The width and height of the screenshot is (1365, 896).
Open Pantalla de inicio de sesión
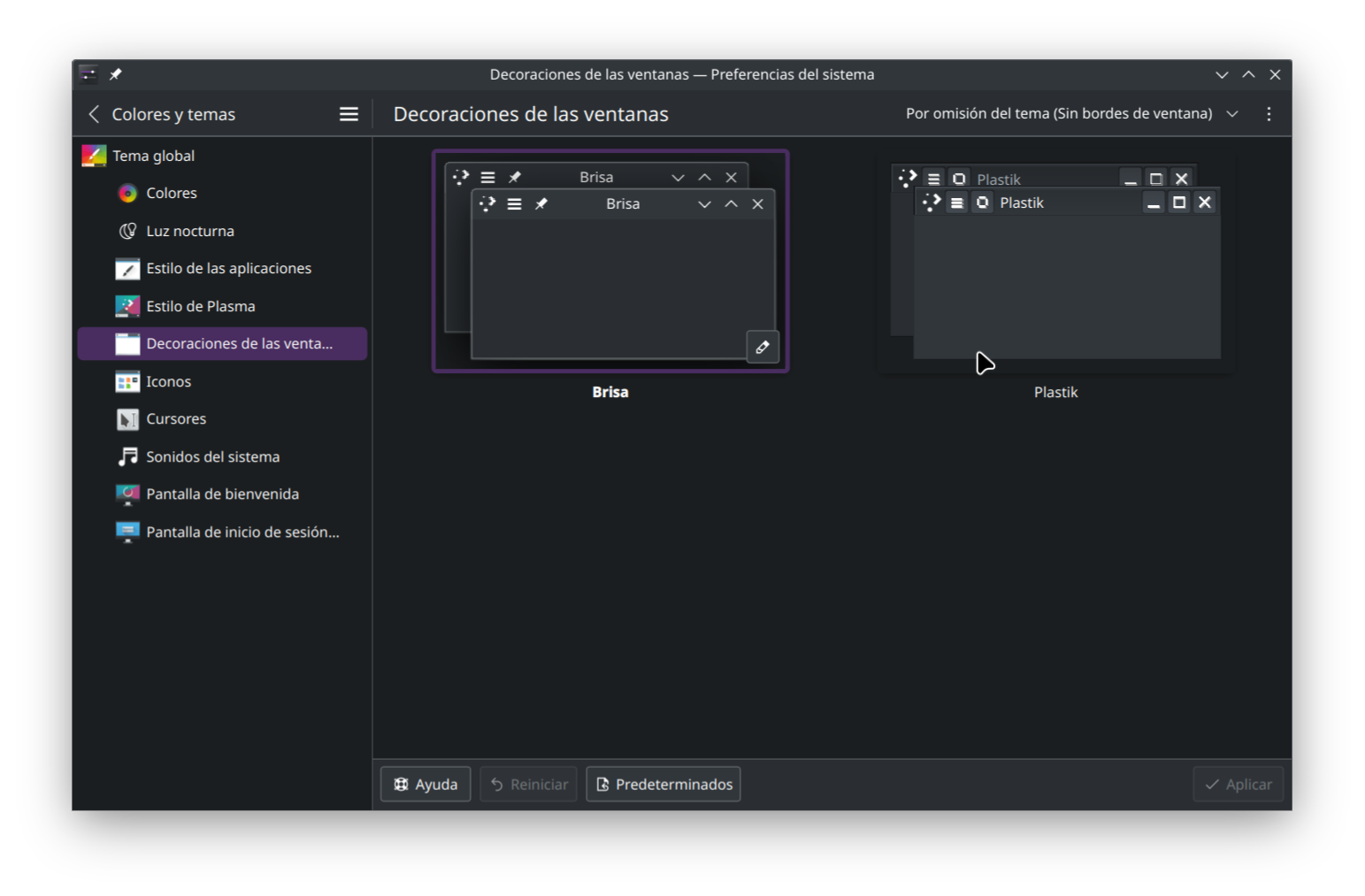pos(222,532)
